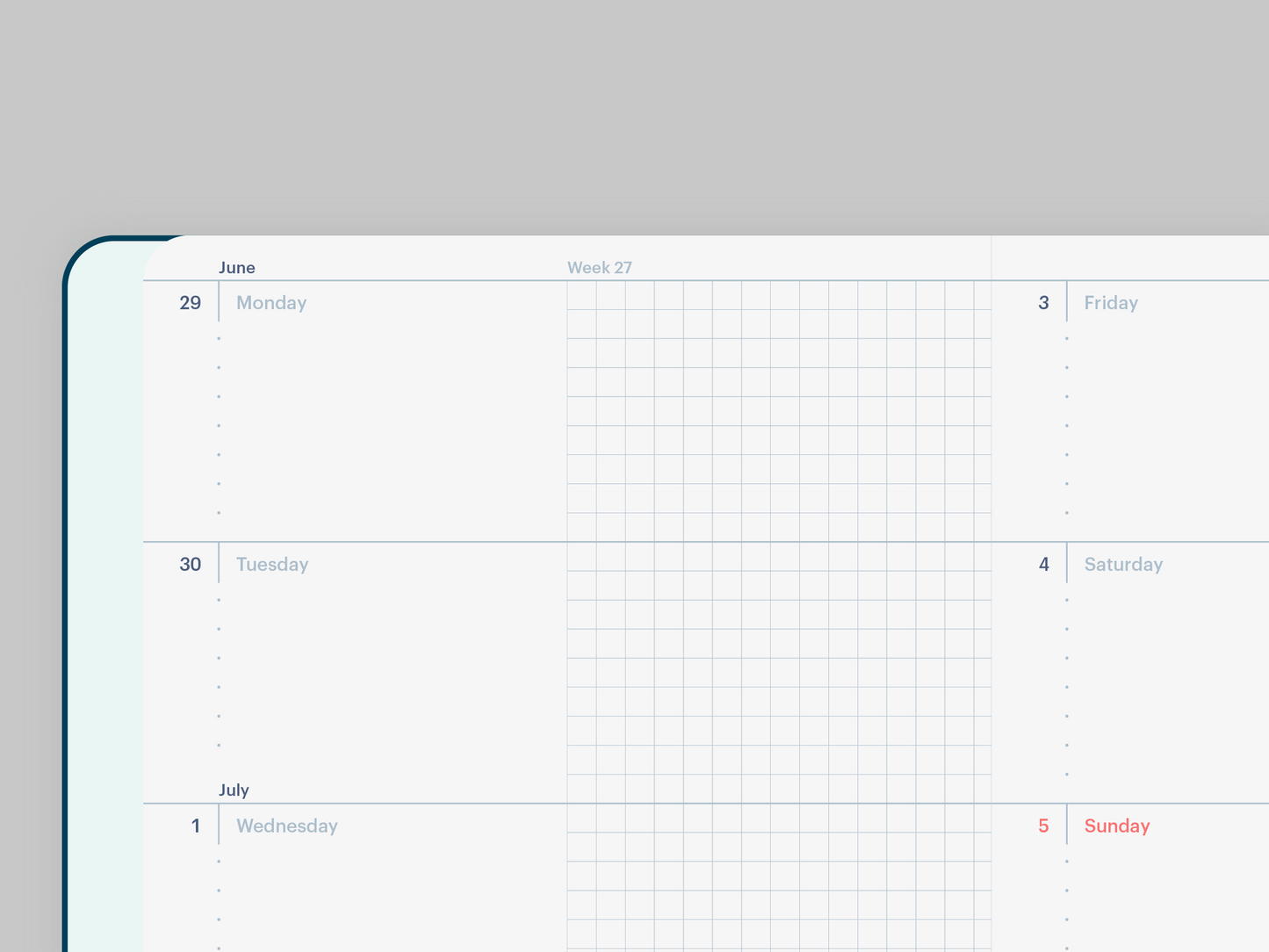Click the first dot marker under Monday

[219, 338]
